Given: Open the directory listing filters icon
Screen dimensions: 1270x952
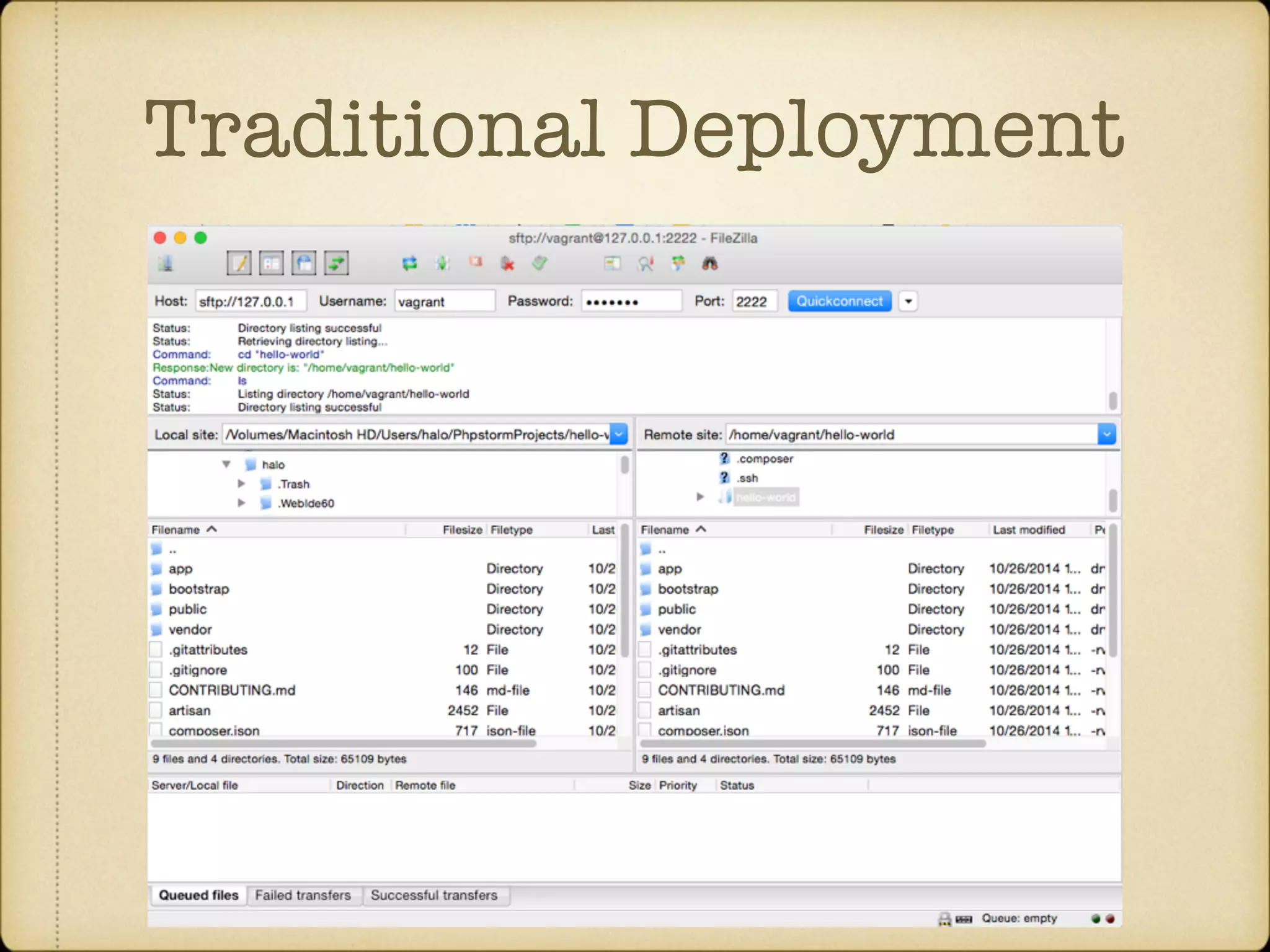Looking at the screenshot, I should click(613, 264).
